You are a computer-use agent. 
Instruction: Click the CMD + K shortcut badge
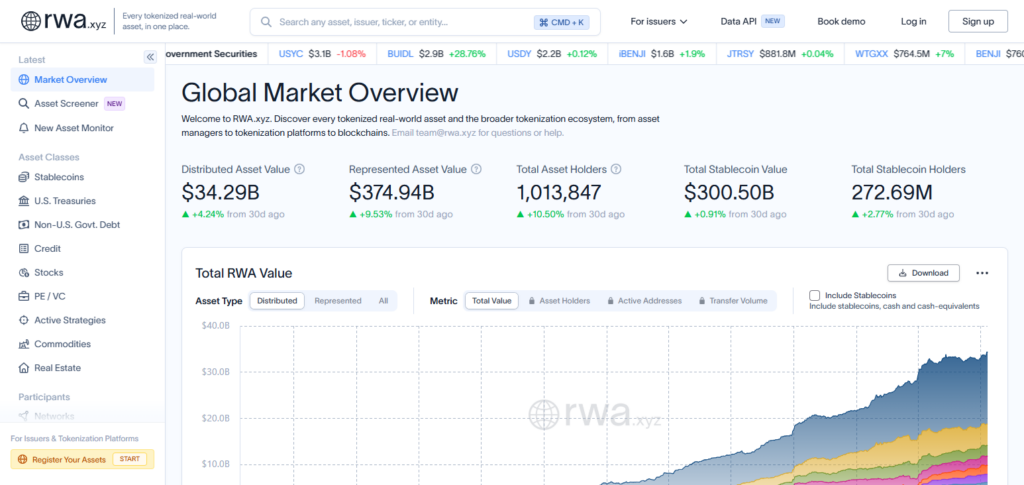click(562, 22)
